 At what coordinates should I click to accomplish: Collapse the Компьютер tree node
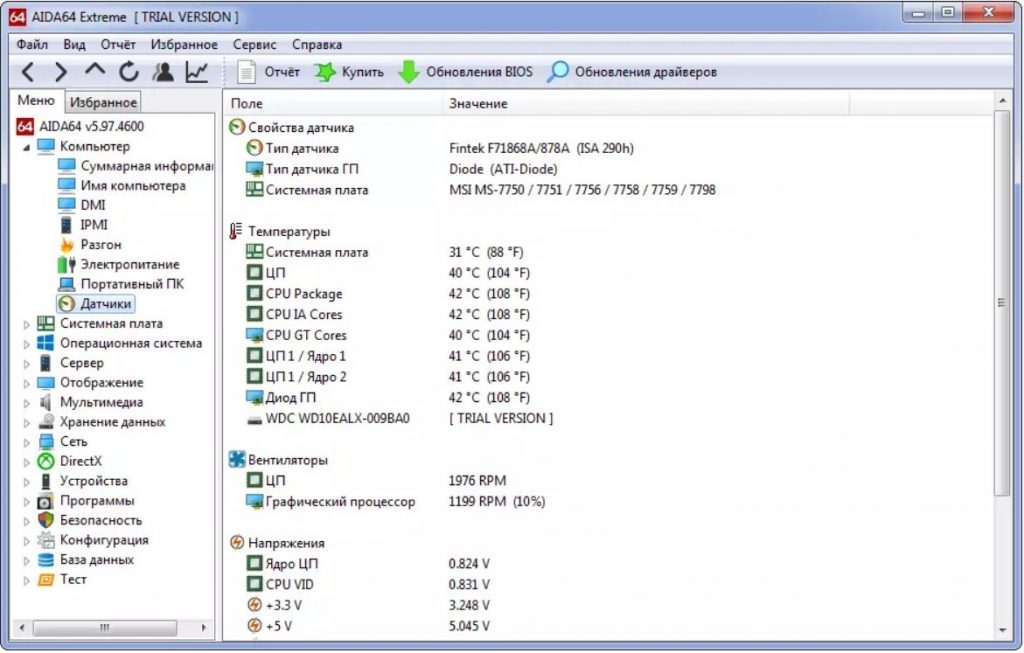tap(26, 148)
